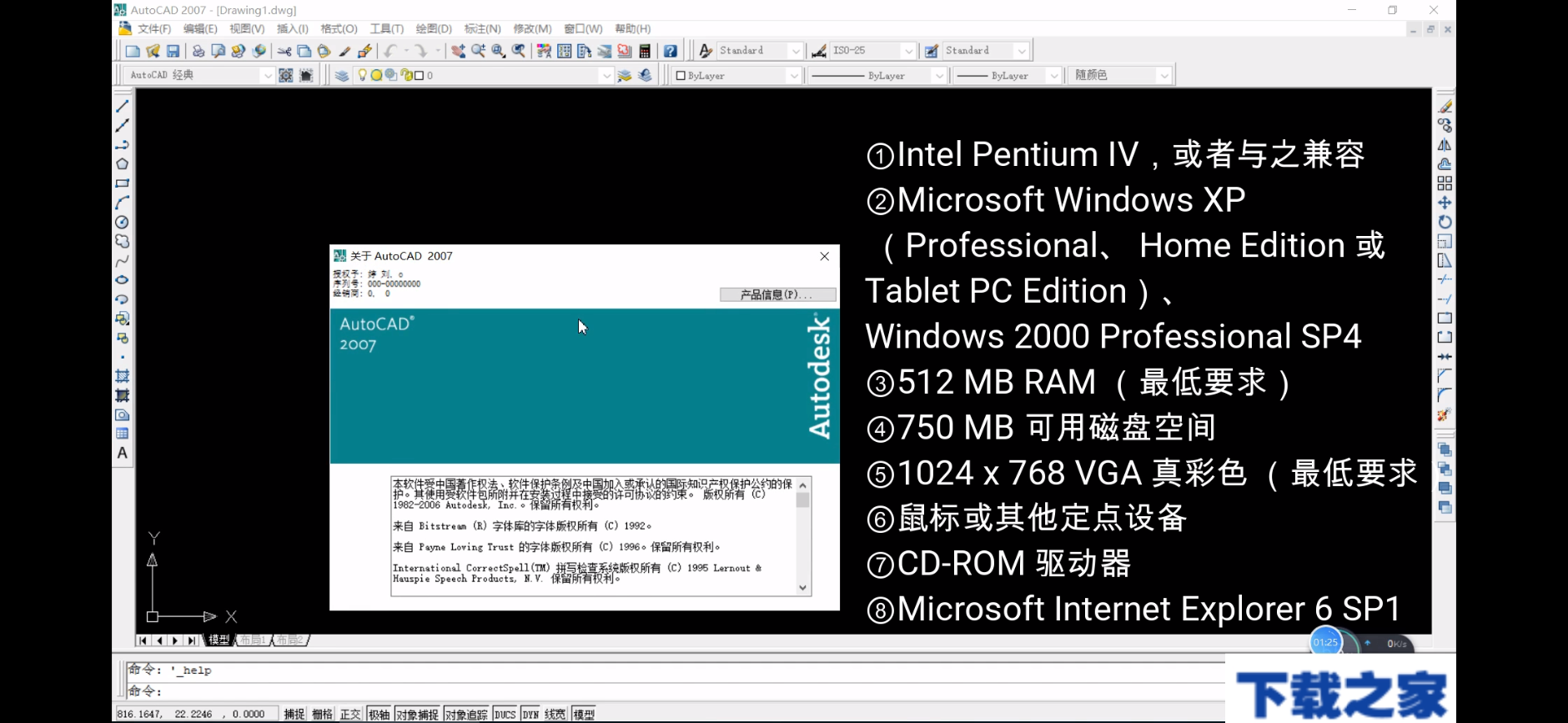1568x723 pixels.
Task: Open the ByLayer linetype dropdown
Action: (939, 75)
